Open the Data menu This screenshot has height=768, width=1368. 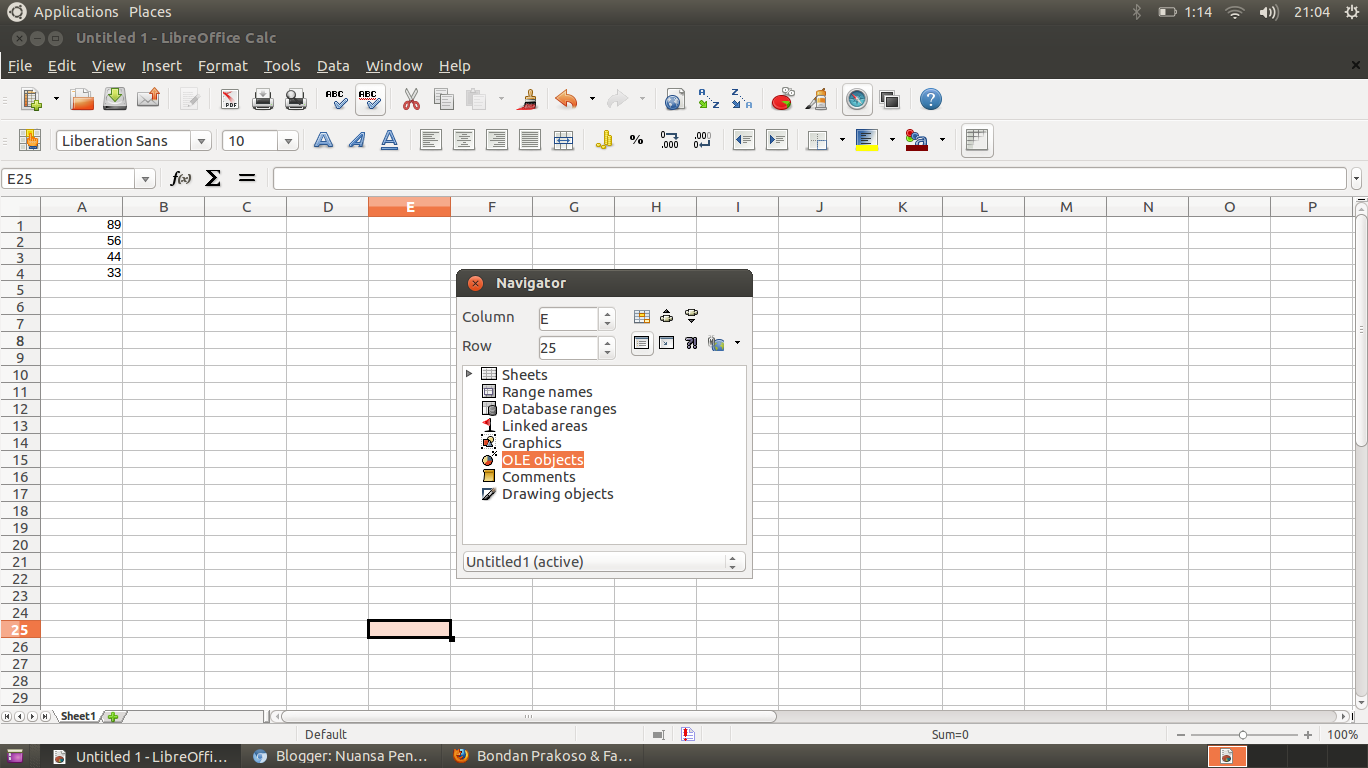point(333,66)
